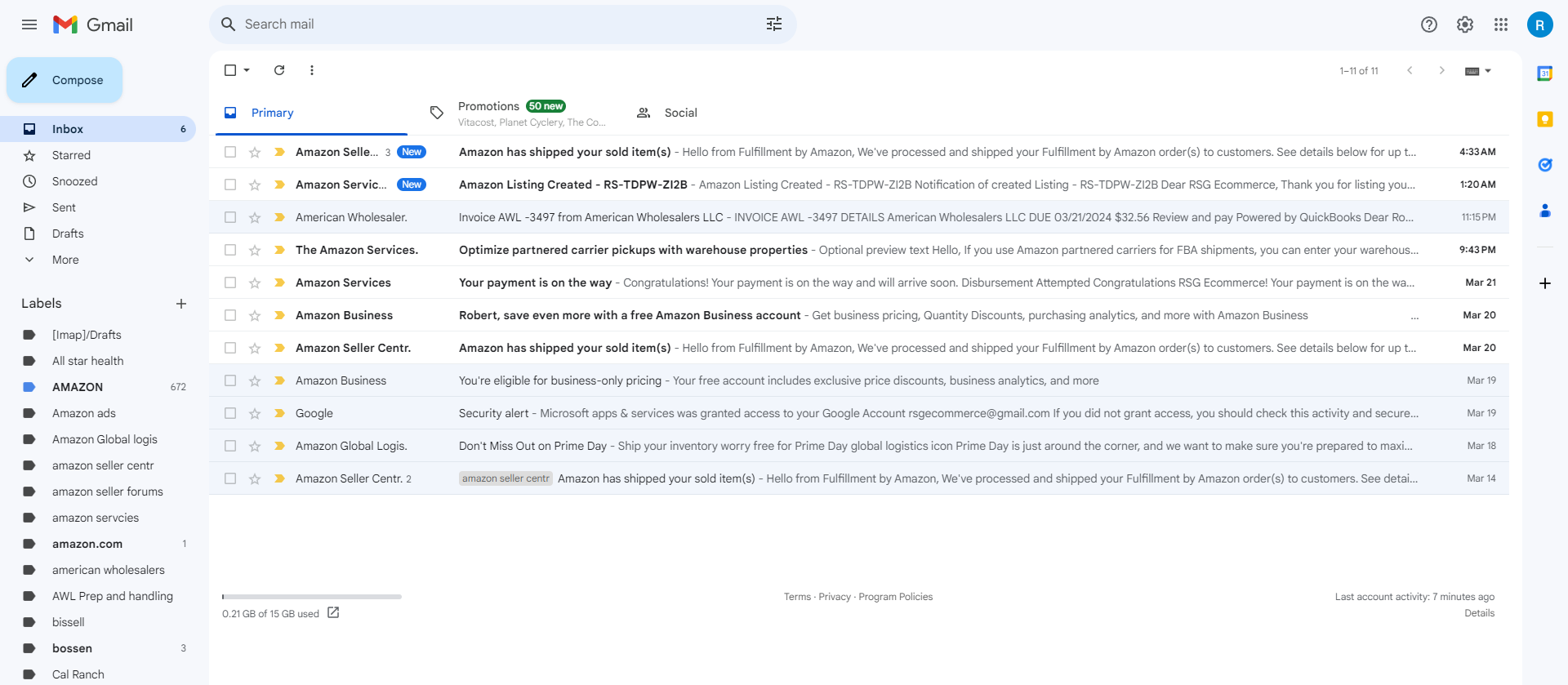The image size is (1568, 685).
Task: Open the Terms link
Action: (797, 597)
